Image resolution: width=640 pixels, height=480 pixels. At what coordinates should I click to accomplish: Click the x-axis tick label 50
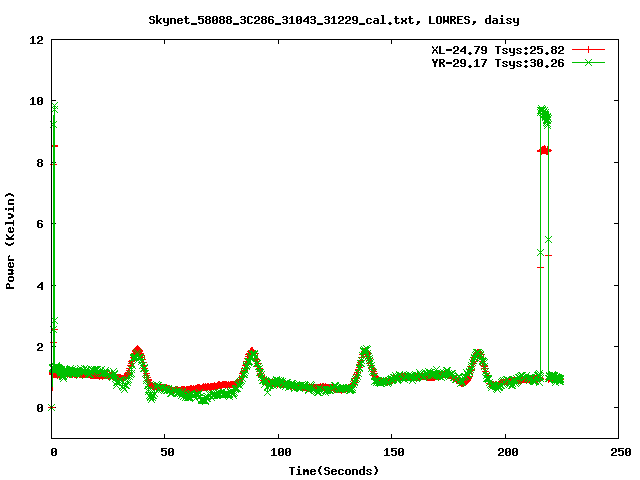[167, 452]
